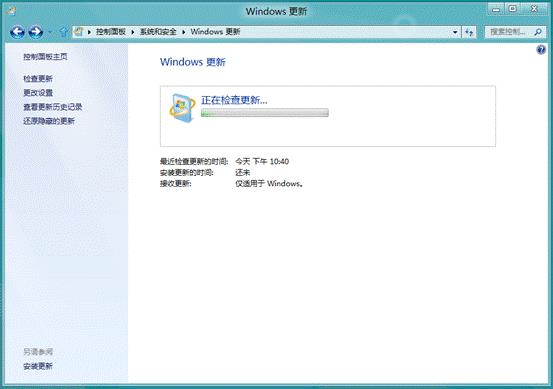Open recent pages dropdown next to Forward
Image resolution: width=553 pixels, height=389 pixels.
click(x=50, y=32)
